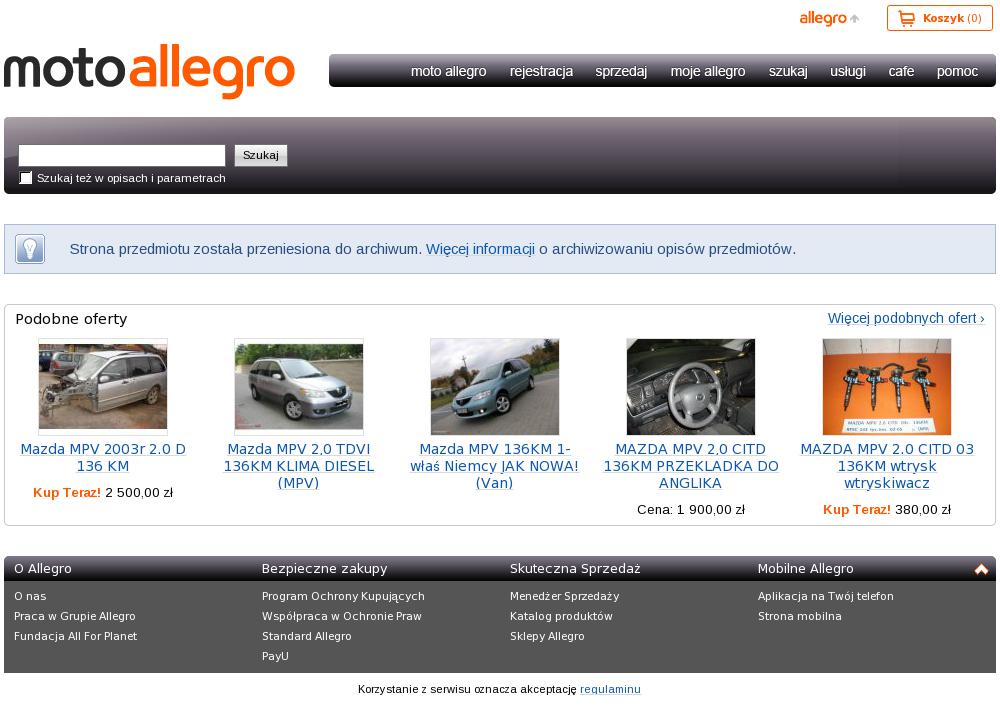Viewport: 1000px width, 709px height.
Task: Click the 'Podobne oferty' heading
Action: click(71, 319)
